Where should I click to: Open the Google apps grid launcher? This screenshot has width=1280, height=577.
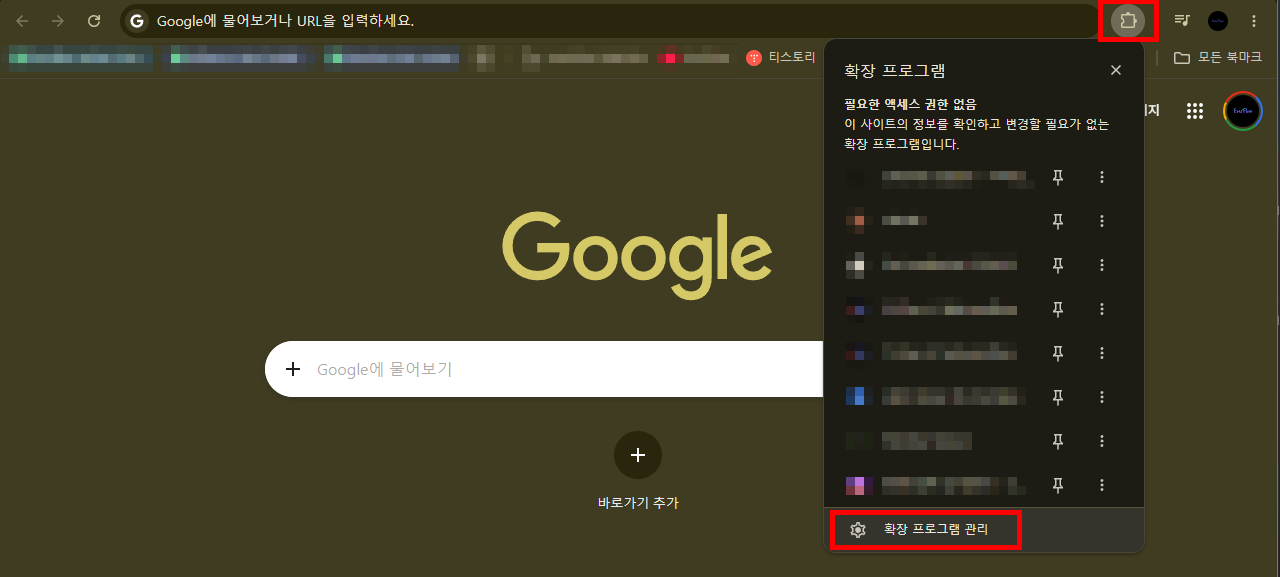pos(1194,111)
